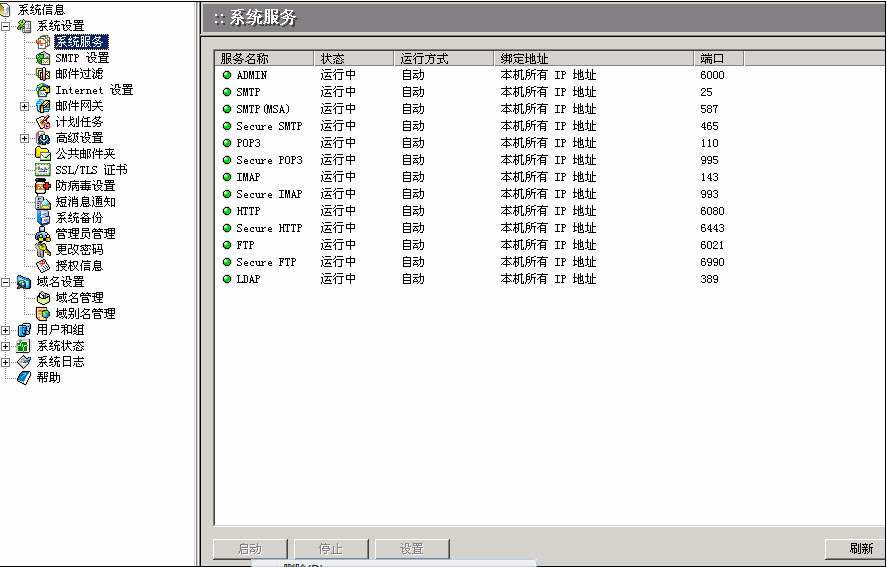Click the SSL/TLS 证书 icon
Viewport: 887px width, 567px height.
point(43,170)
